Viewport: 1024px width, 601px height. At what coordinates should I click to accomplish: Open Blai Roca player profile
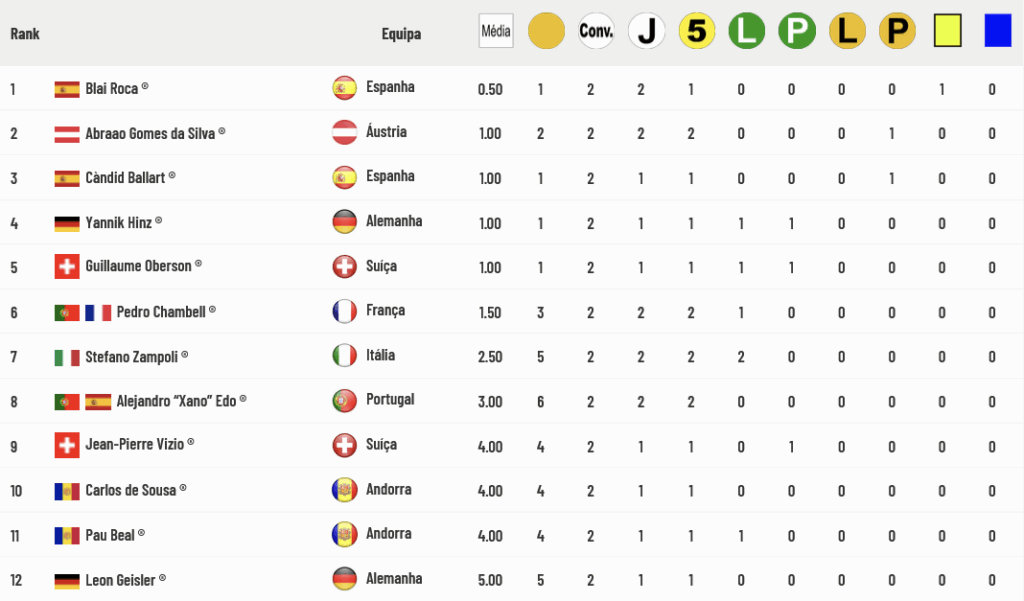pos(112,88)
